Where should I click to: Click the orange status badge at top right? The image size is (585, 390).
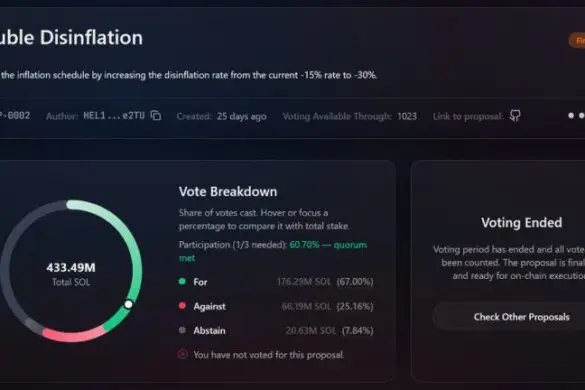578,40
